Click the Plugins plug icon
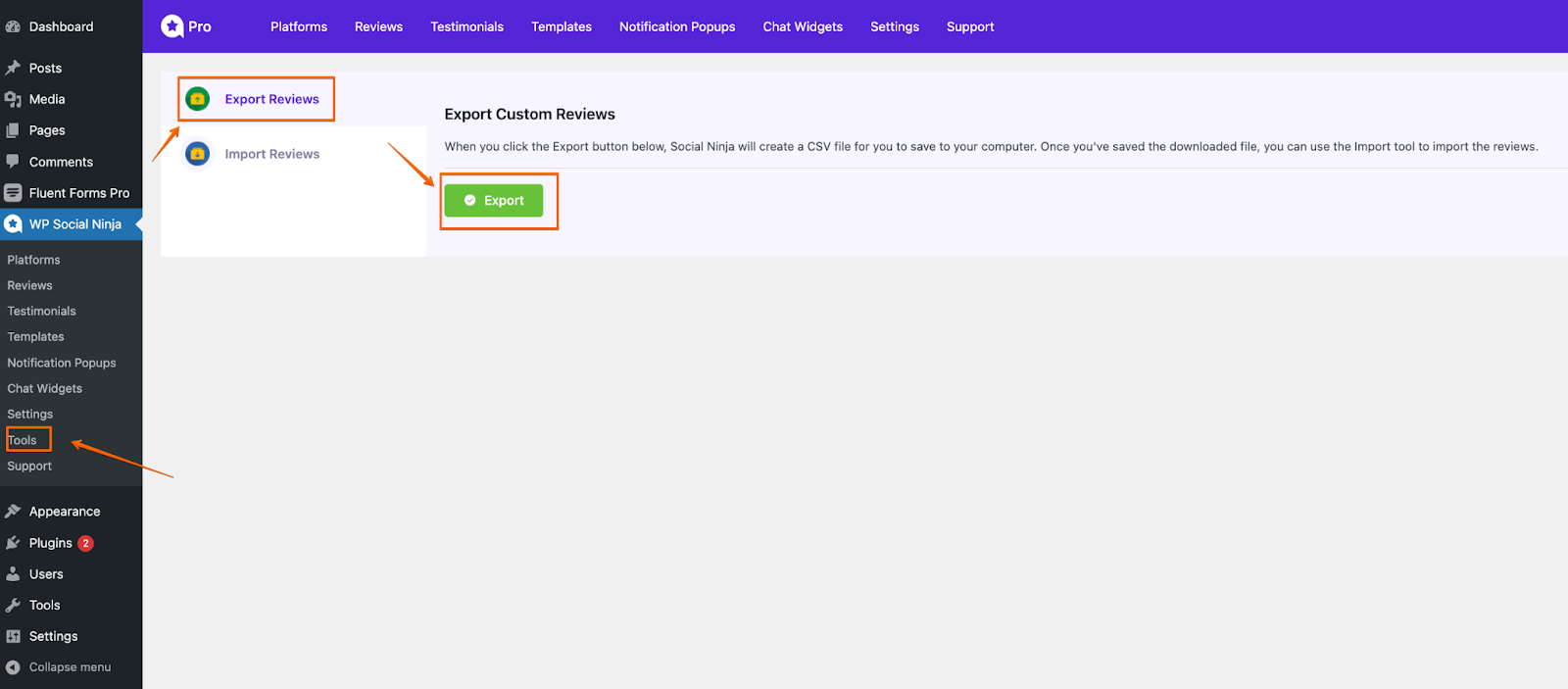Screen dimensions: 1568x689 point(13,543)
